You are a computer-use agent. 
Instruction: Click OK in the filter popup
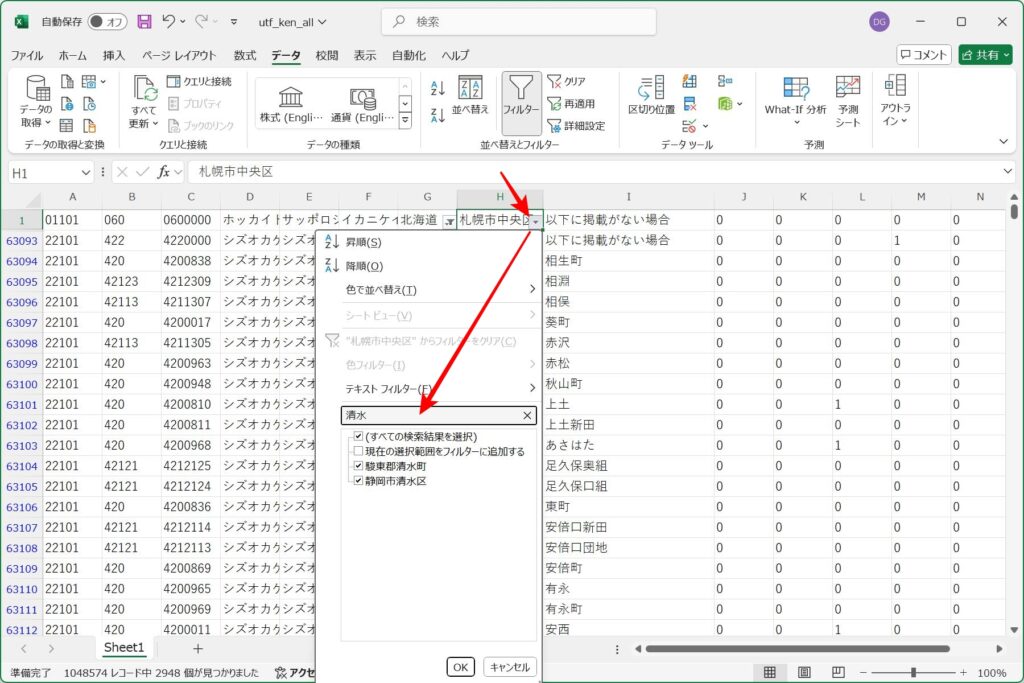coord(460,667)
